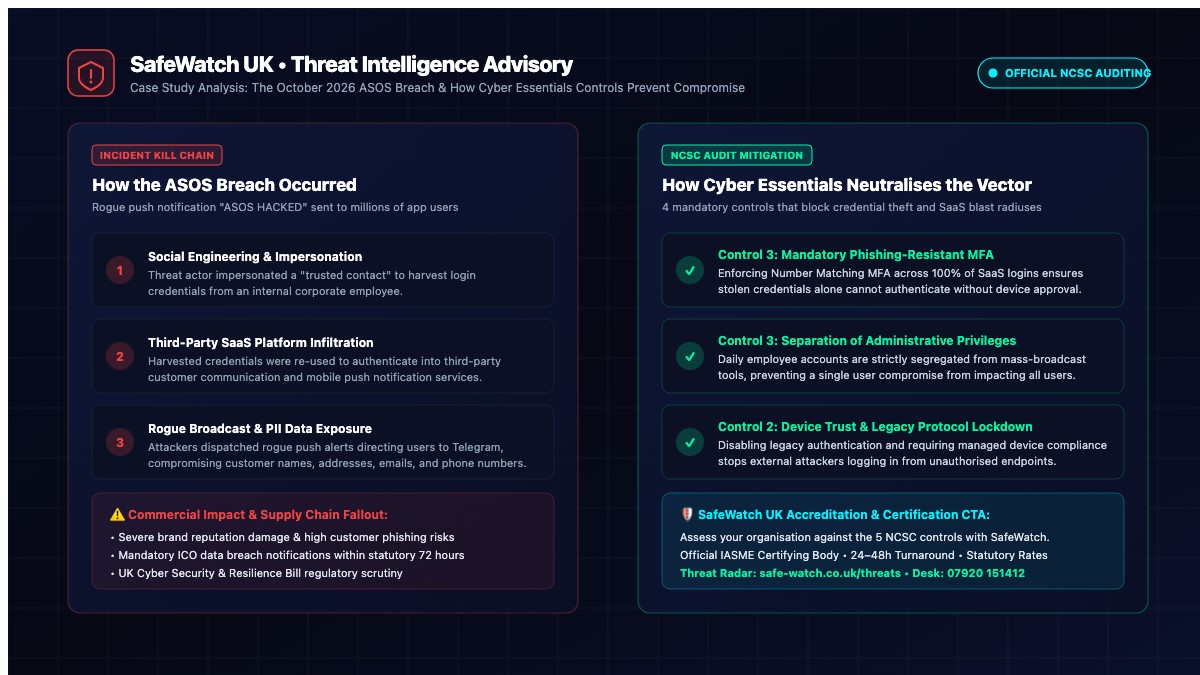
Task: Click the 'Severe brand reputation damage' bullet
Action: coord(282,537)
